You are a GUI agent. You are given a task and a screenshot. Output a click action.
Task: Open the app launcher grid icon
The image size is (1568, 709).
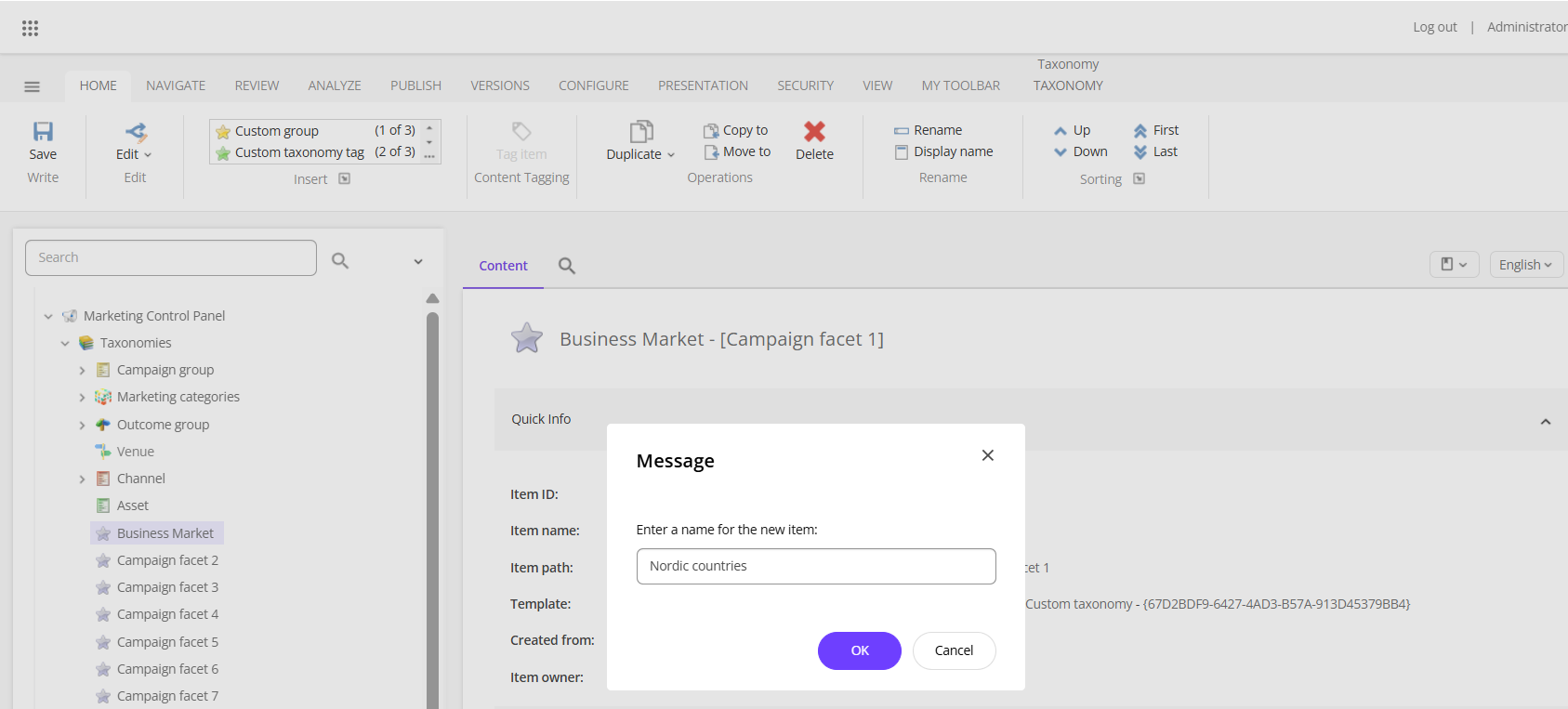(x=30, y=28)
